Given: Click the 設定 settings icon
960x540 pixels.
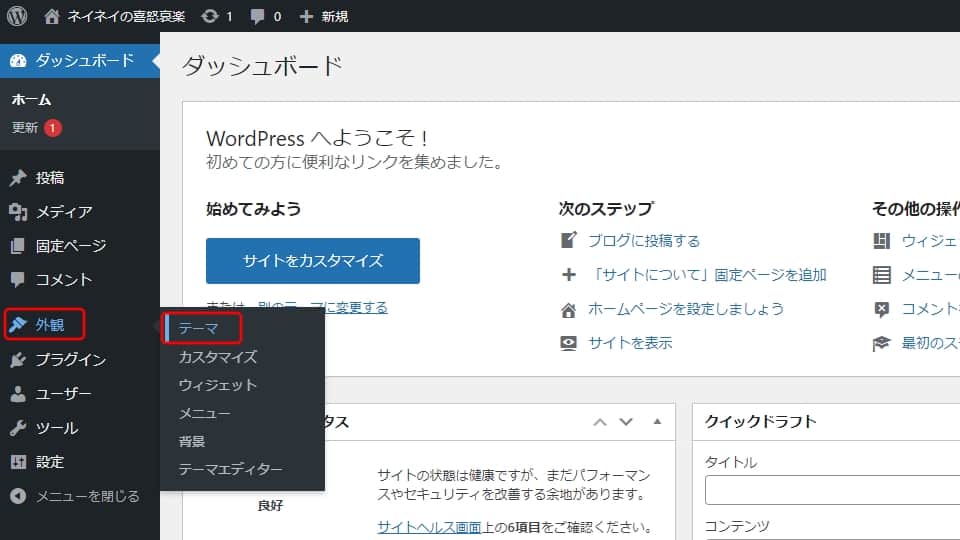Looking at the screenshot, I should pyautogui.click(x=18, y=462).
